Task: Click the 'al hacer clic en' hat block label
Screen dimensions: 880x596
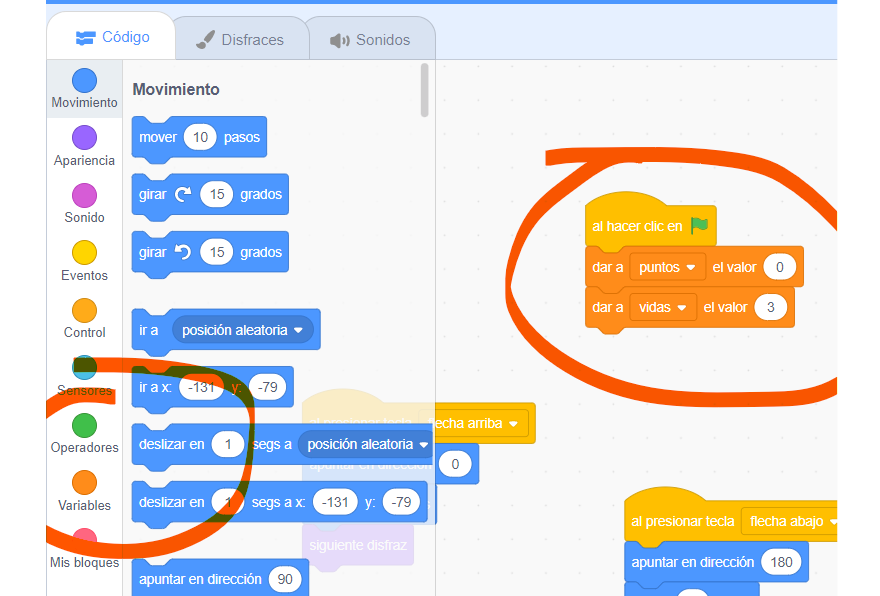Action: click(x=637, y=226)
